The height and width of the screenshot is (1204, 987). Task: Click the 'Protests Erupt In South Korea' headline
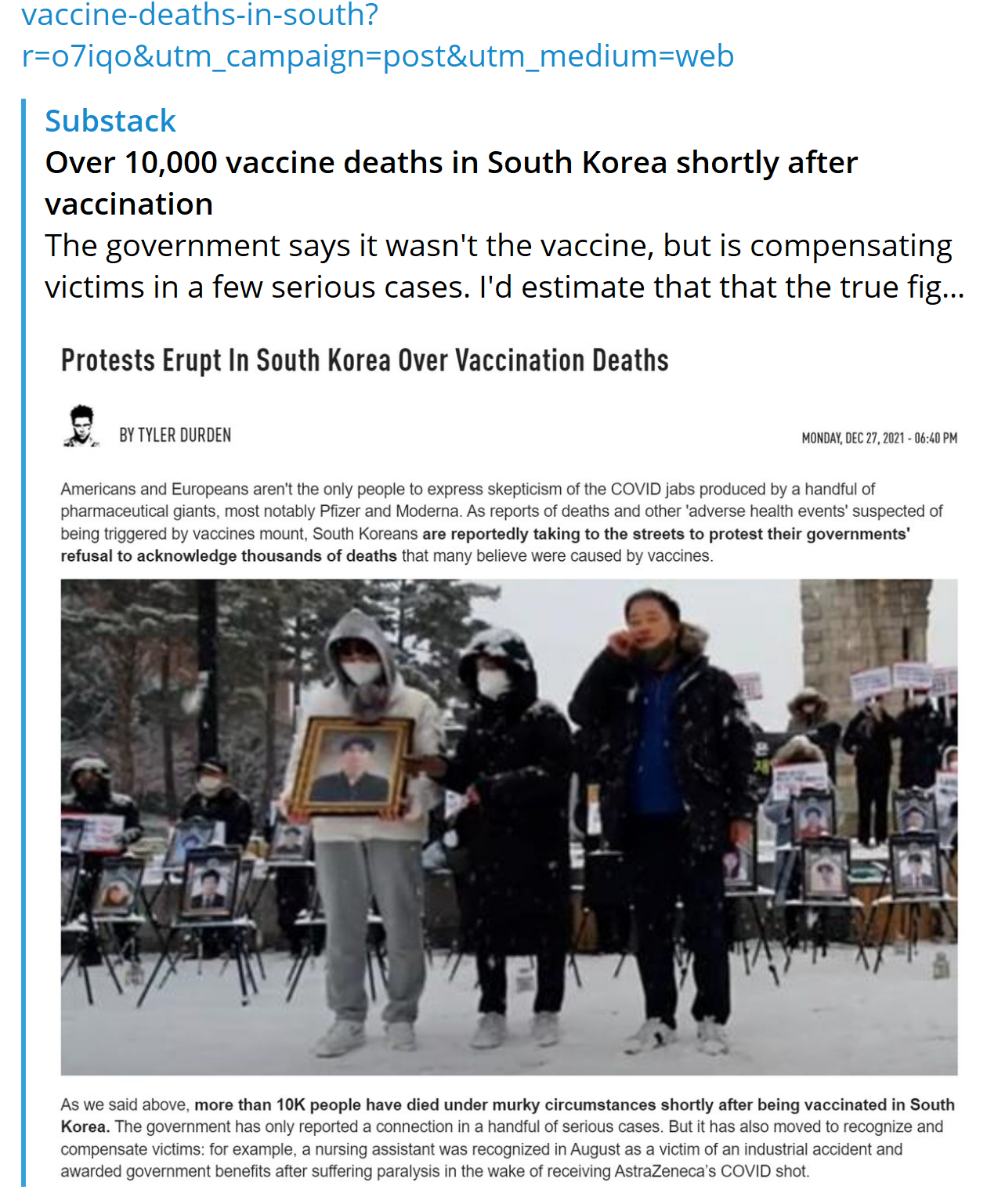tap(365, 360)
